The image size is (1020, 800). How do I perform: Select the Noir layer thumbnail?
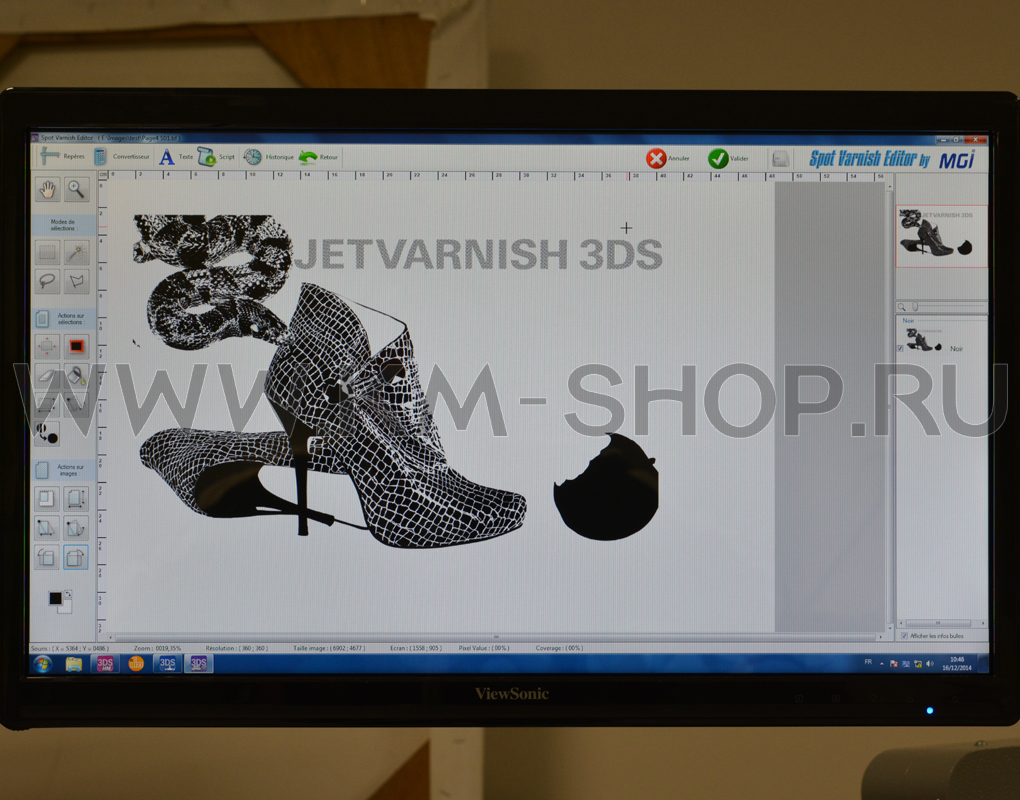(924, 340)
